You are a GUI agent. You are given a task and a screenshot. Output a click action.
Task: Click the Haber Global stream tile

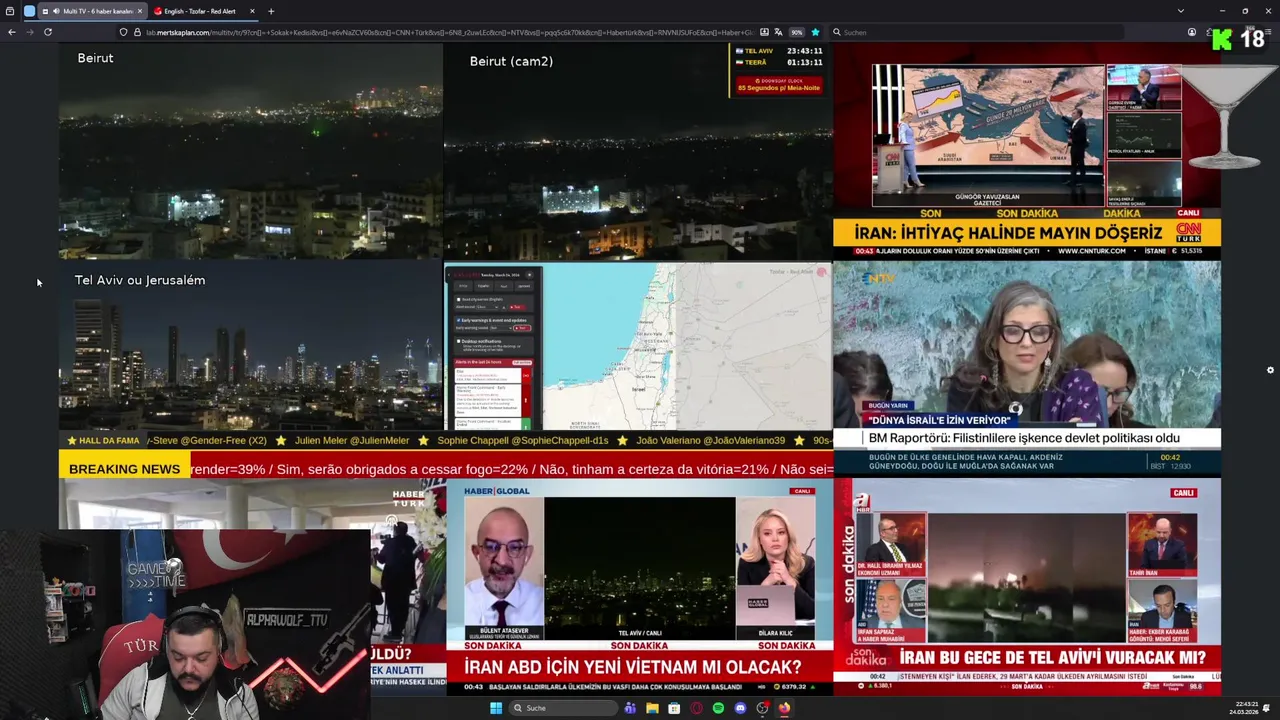point(638,587)
